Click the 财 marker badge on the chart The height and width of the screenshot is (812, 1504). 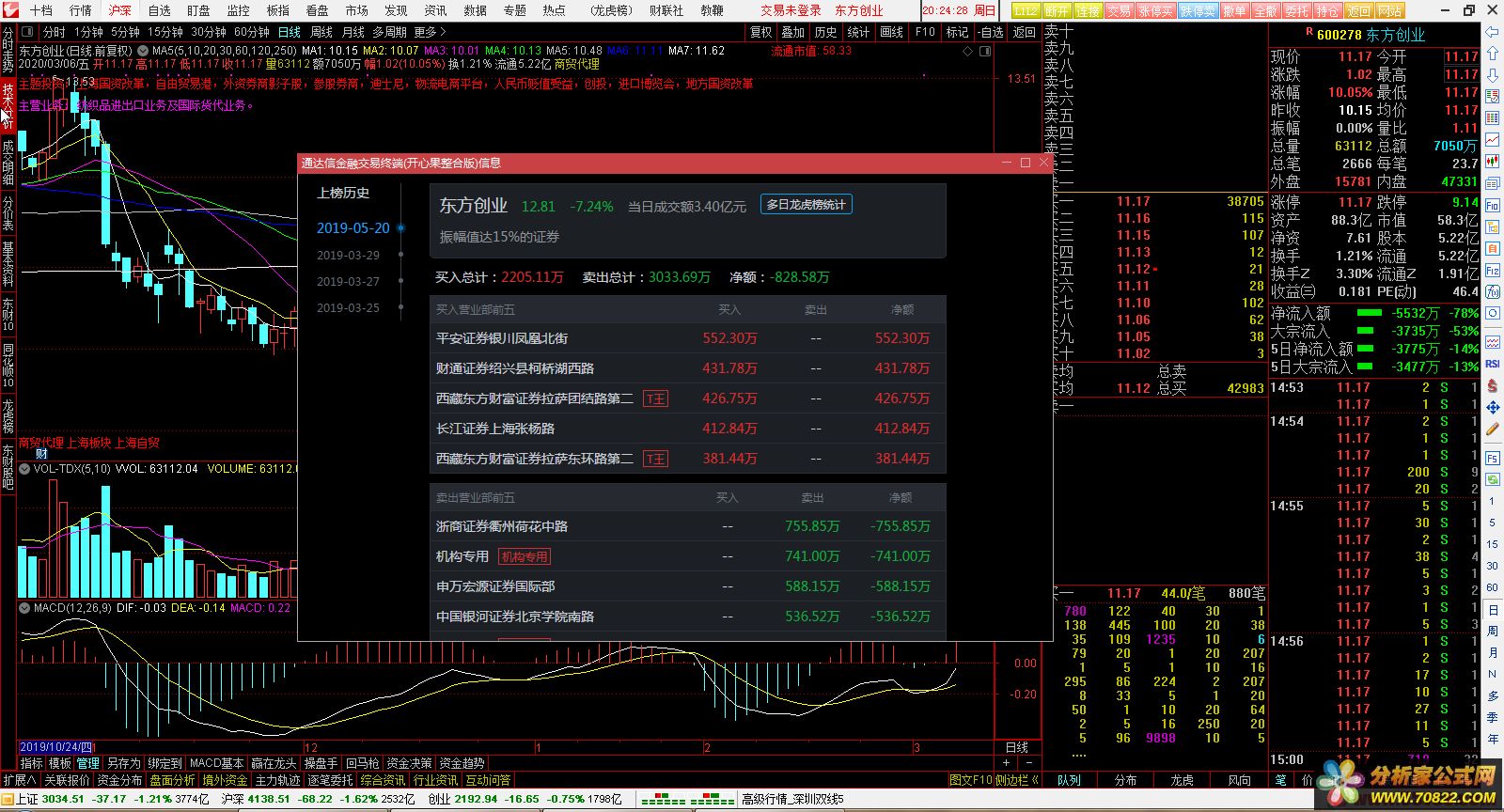click(41, 454)
